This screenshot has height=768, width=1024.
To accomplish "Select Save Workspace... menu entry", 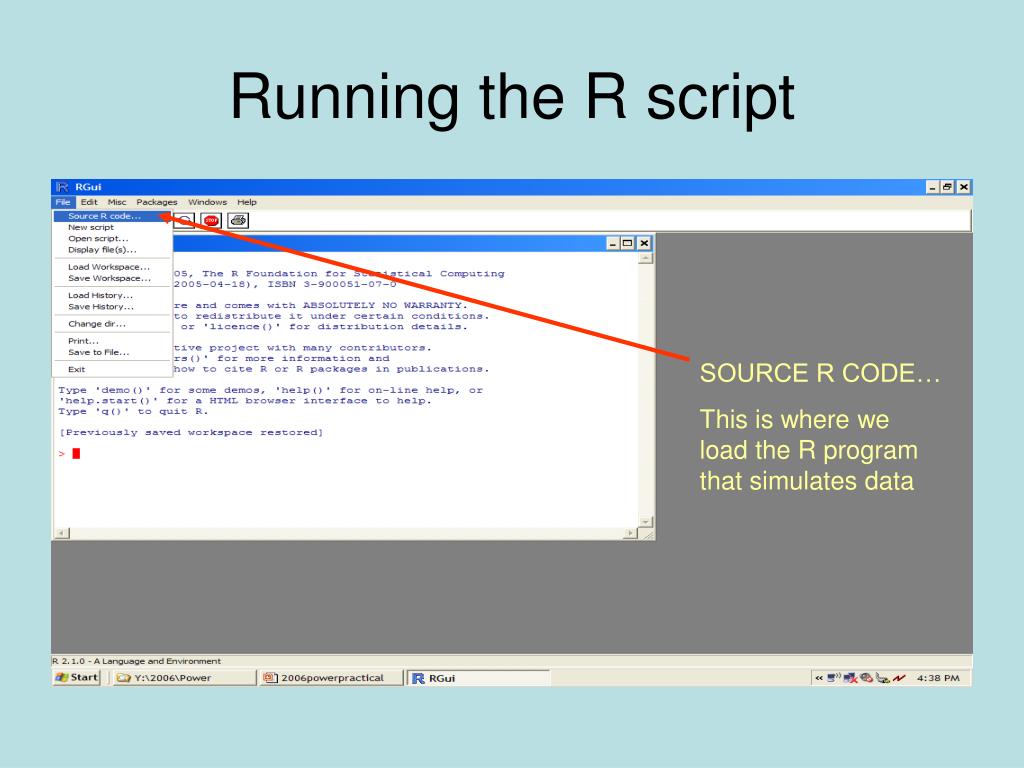I will (x=112, y=278).
